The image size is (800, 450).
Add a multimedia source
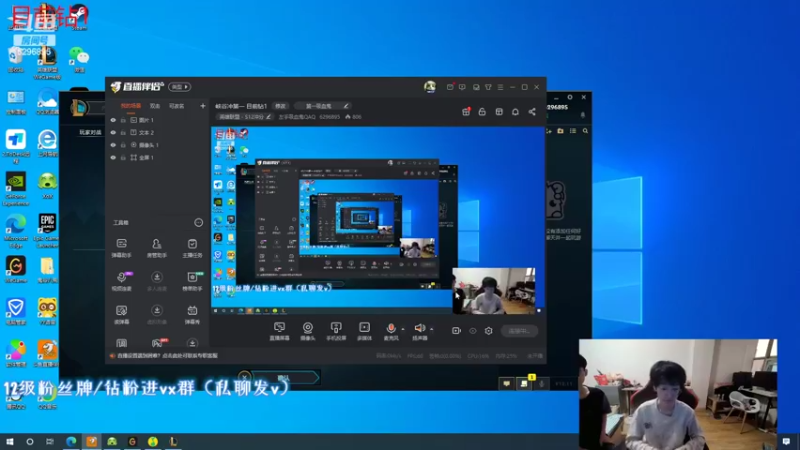tap(364, 331)
